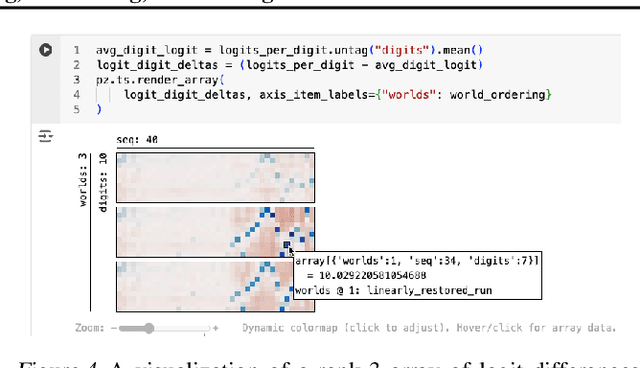The height and width of the screenshot is (368, 640).
Task: Click closing parenthesis on line 5
Action: 99,109
